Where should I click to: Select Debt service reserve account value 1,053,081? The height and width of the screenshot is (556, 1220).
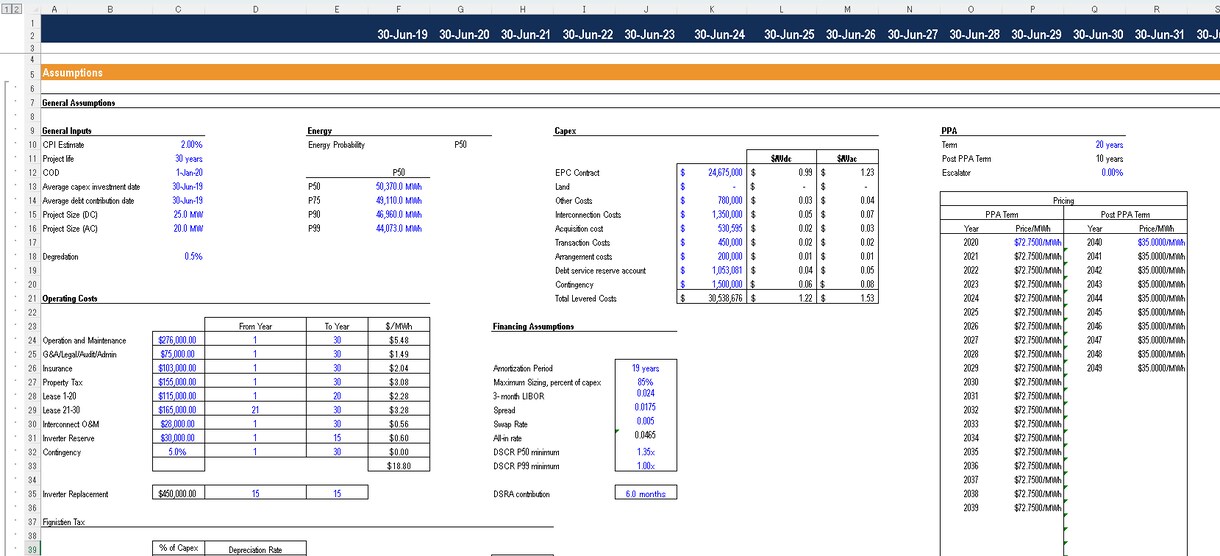(x=711, y=271)
